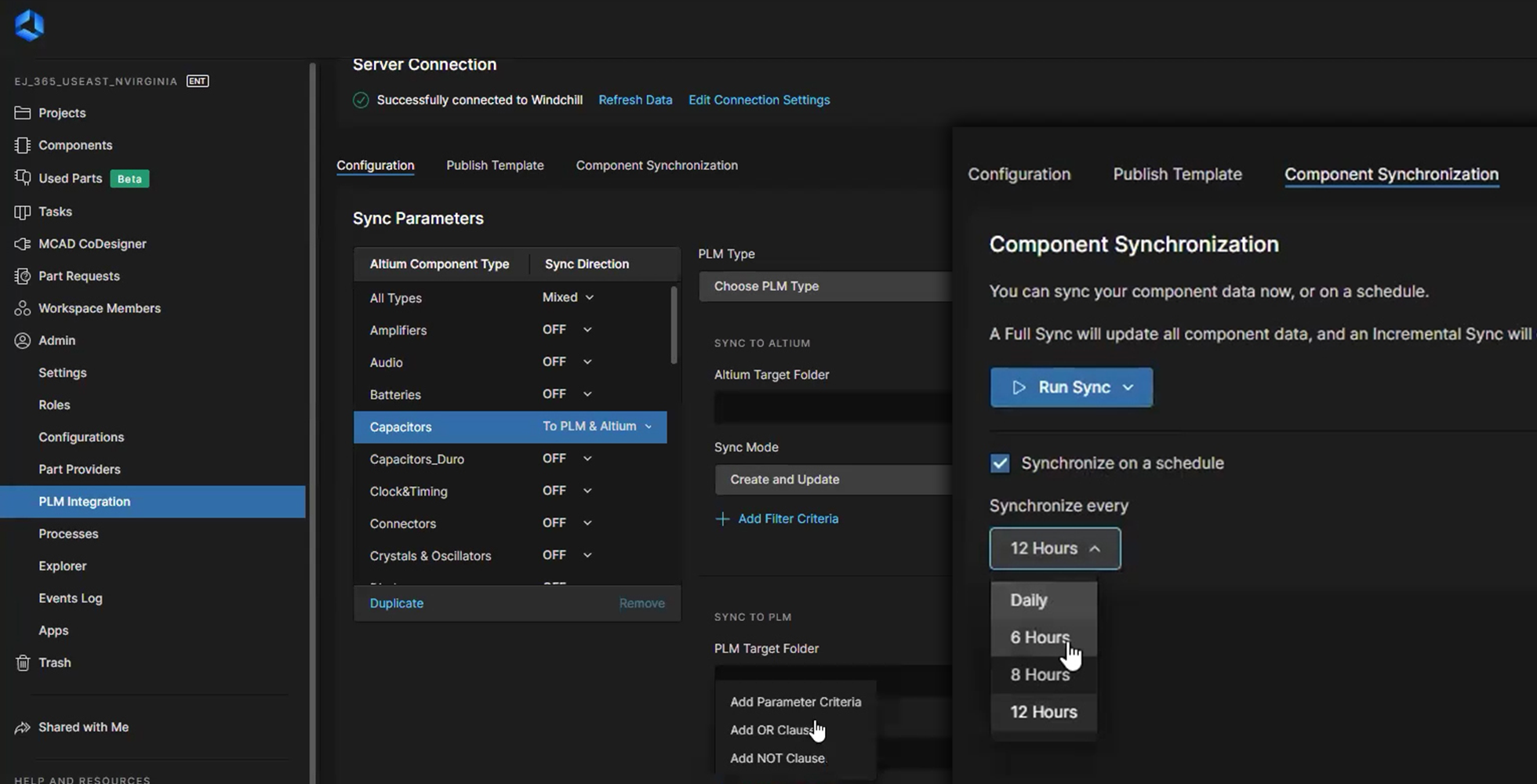This screenshot has width=1537, height=784.
Task: Click the Workspace Members icon
Action: point(23,308)
